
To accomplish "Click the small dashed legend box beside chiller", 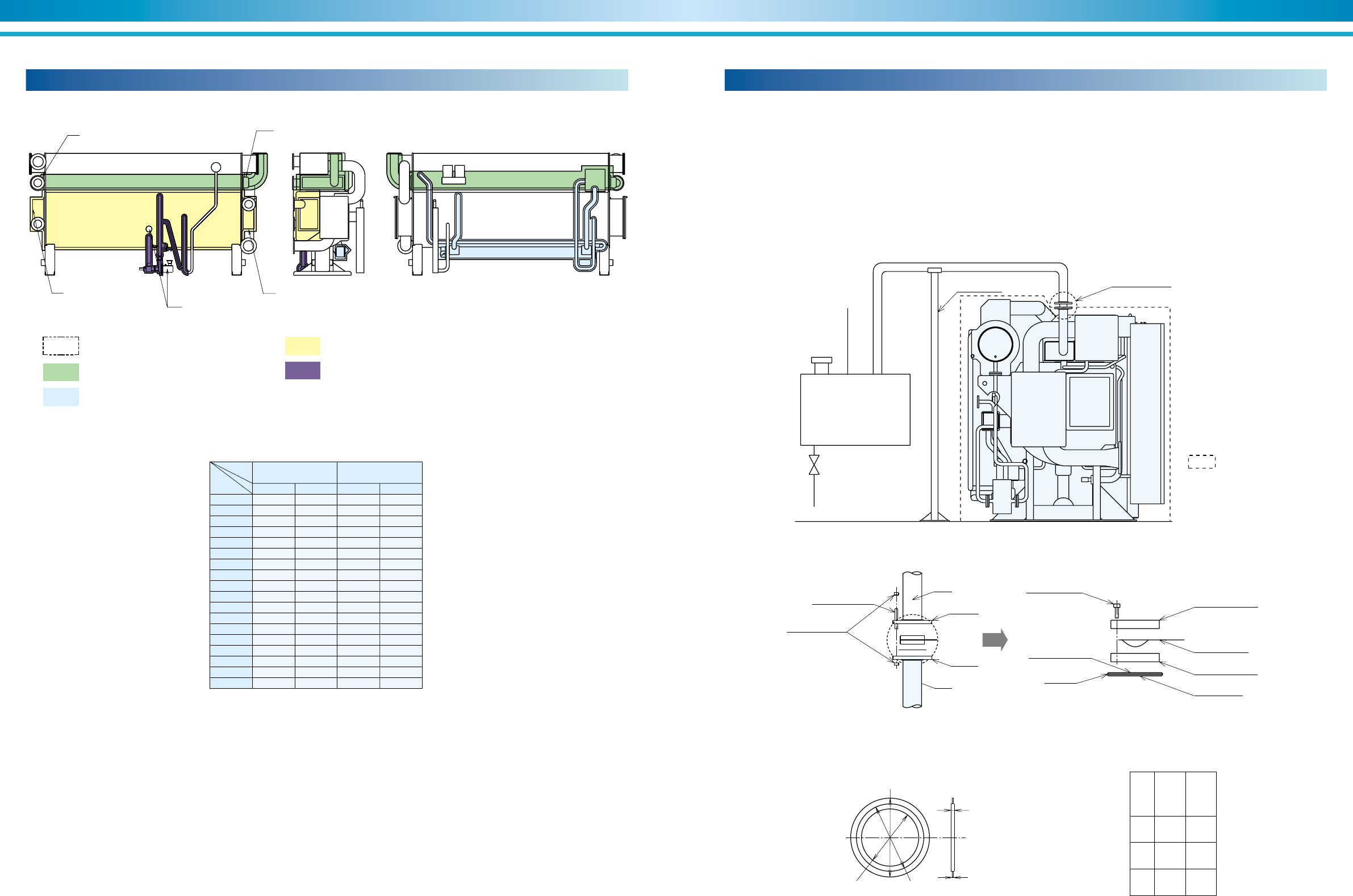I will click(1201, 462).
